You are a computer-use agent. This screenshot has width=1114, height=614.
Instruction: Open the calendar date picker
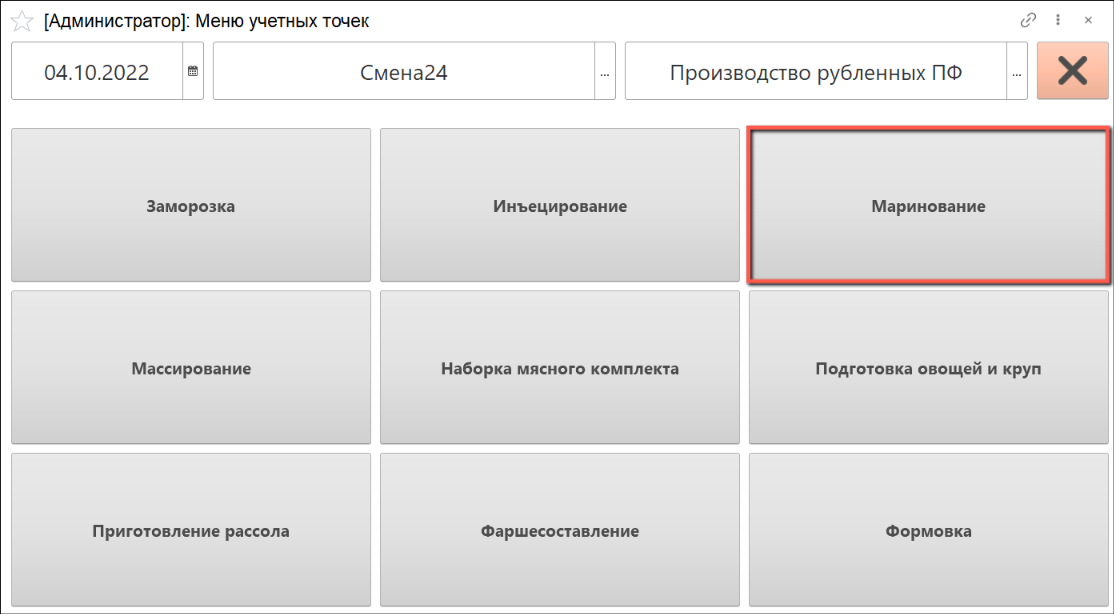(x=193, y=72)
